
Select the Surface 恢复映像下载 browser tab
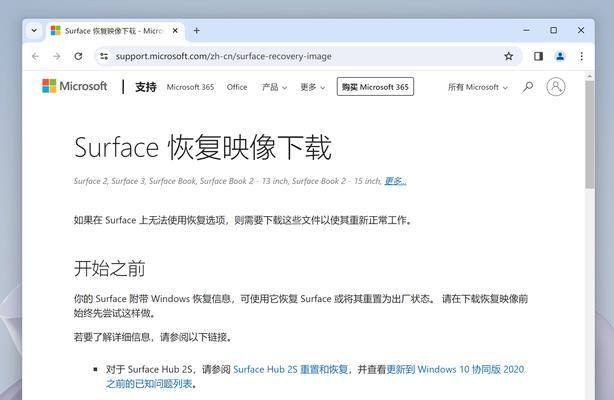(116, 31)
